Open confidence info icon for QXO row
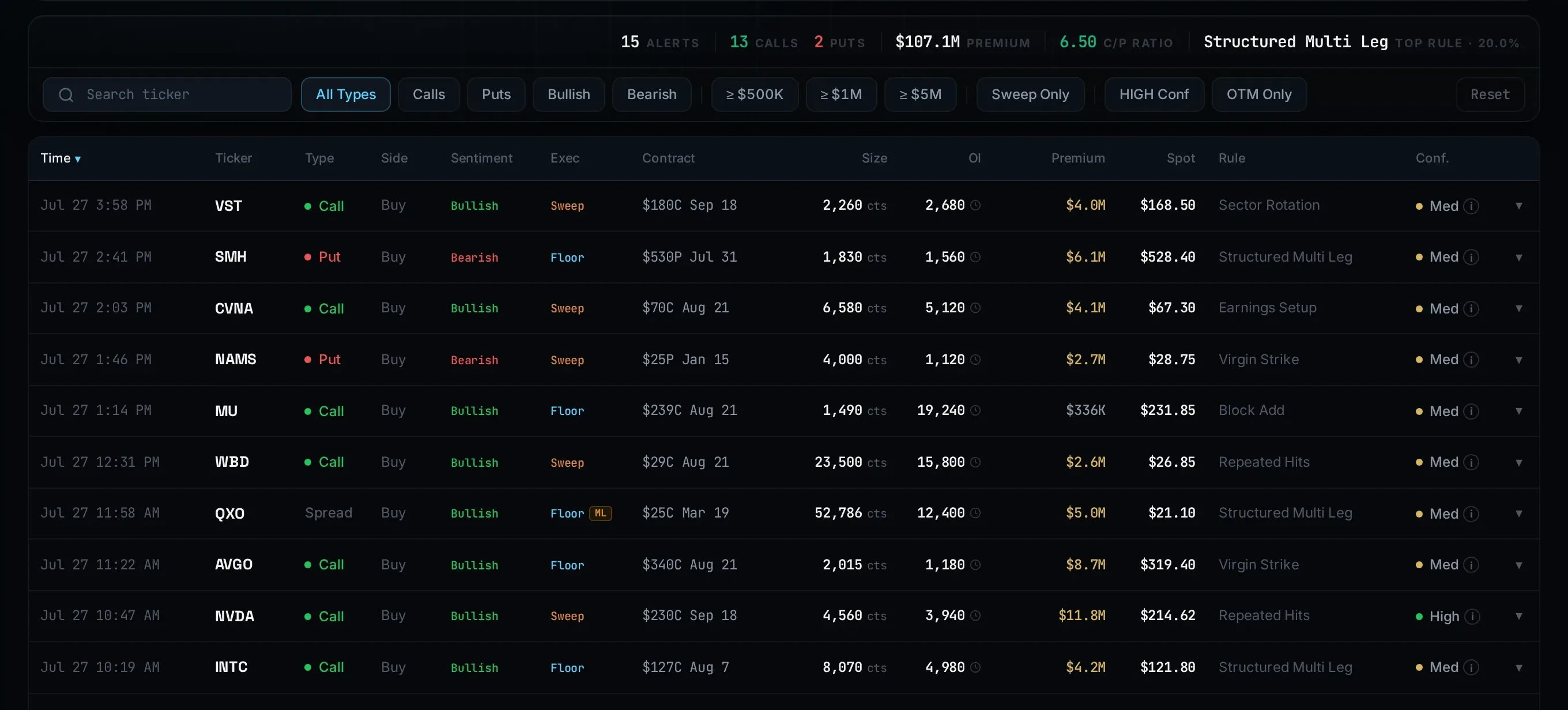Viewport: 1568px width, 710px height. [1471, 515]
